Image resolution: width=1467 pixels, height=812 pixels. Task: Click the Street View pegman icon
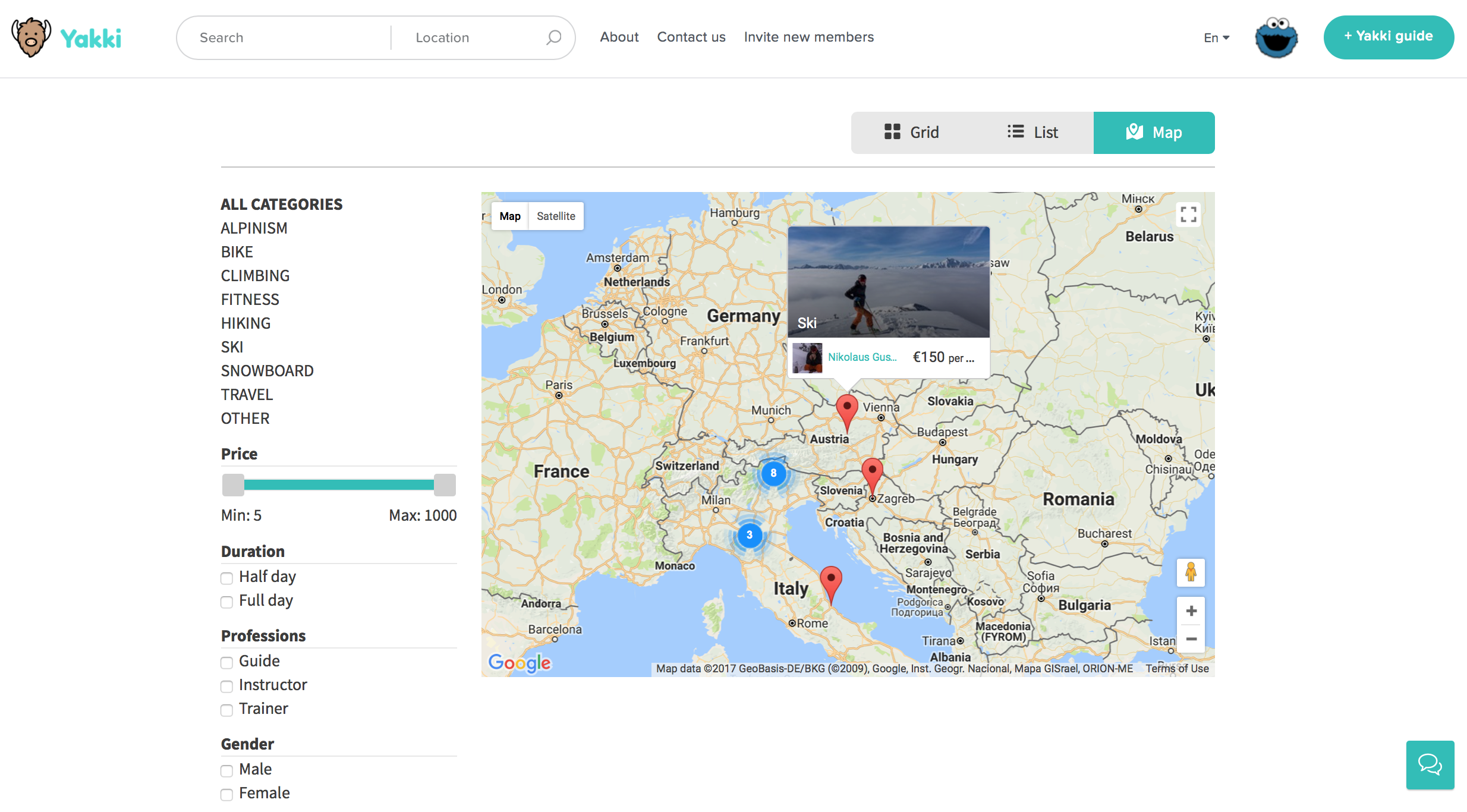point(1191,572)
